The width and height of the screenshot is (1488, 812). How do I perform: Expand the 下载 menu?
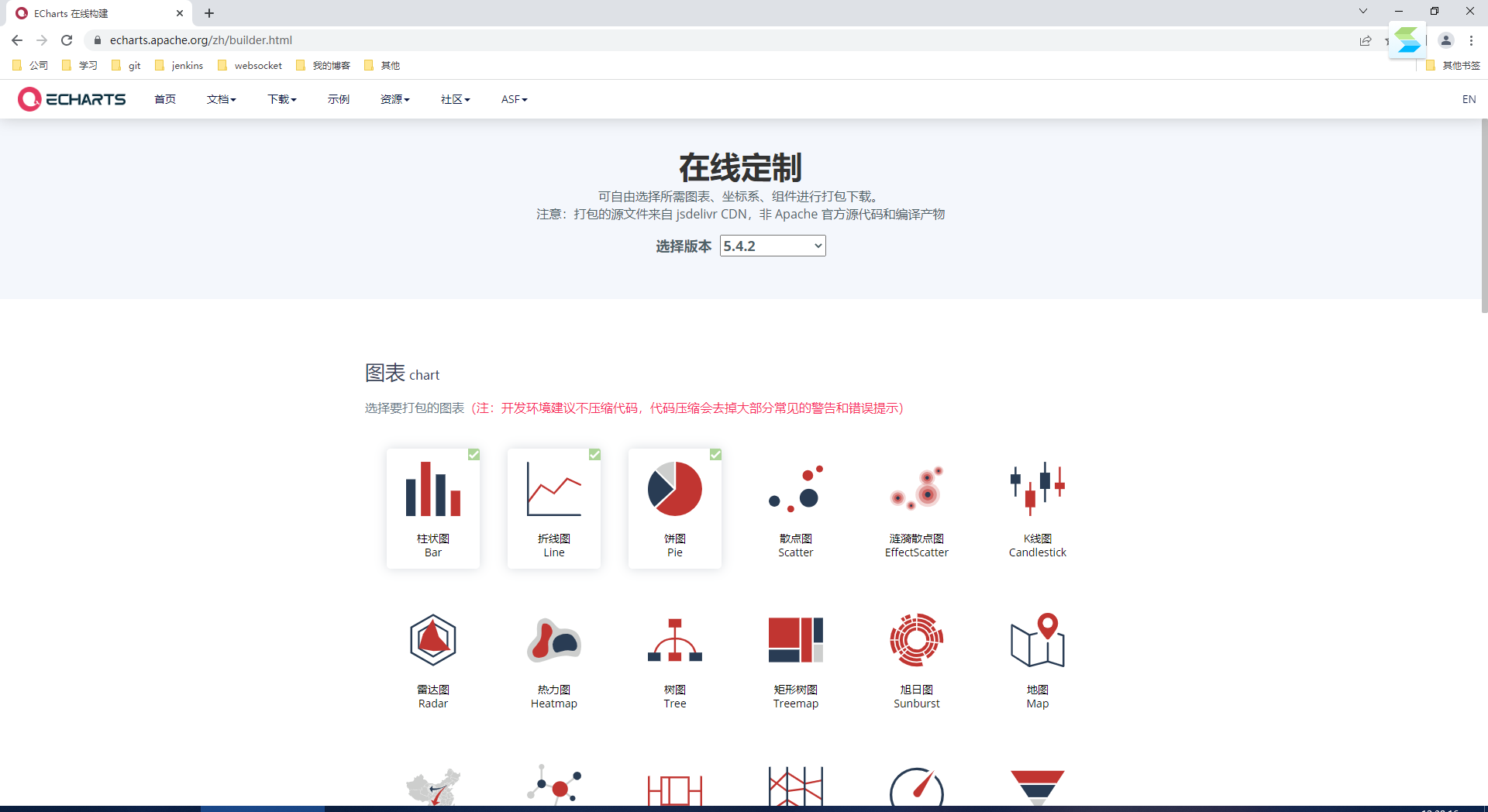(282, 99)
